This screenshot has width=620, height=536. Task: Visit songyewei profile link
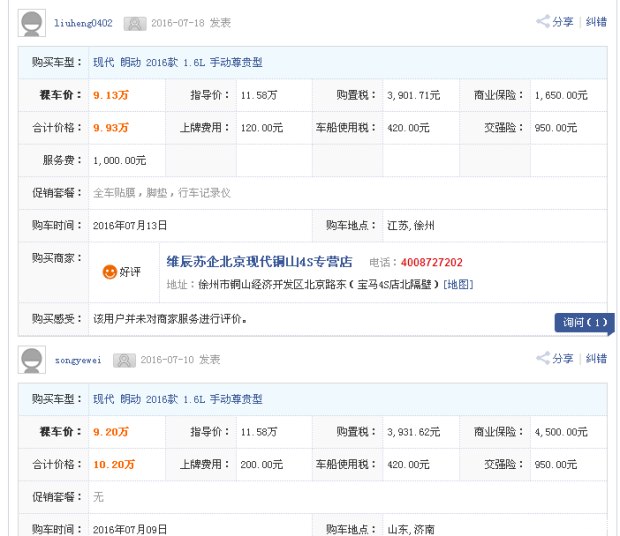tap(78, 360)
